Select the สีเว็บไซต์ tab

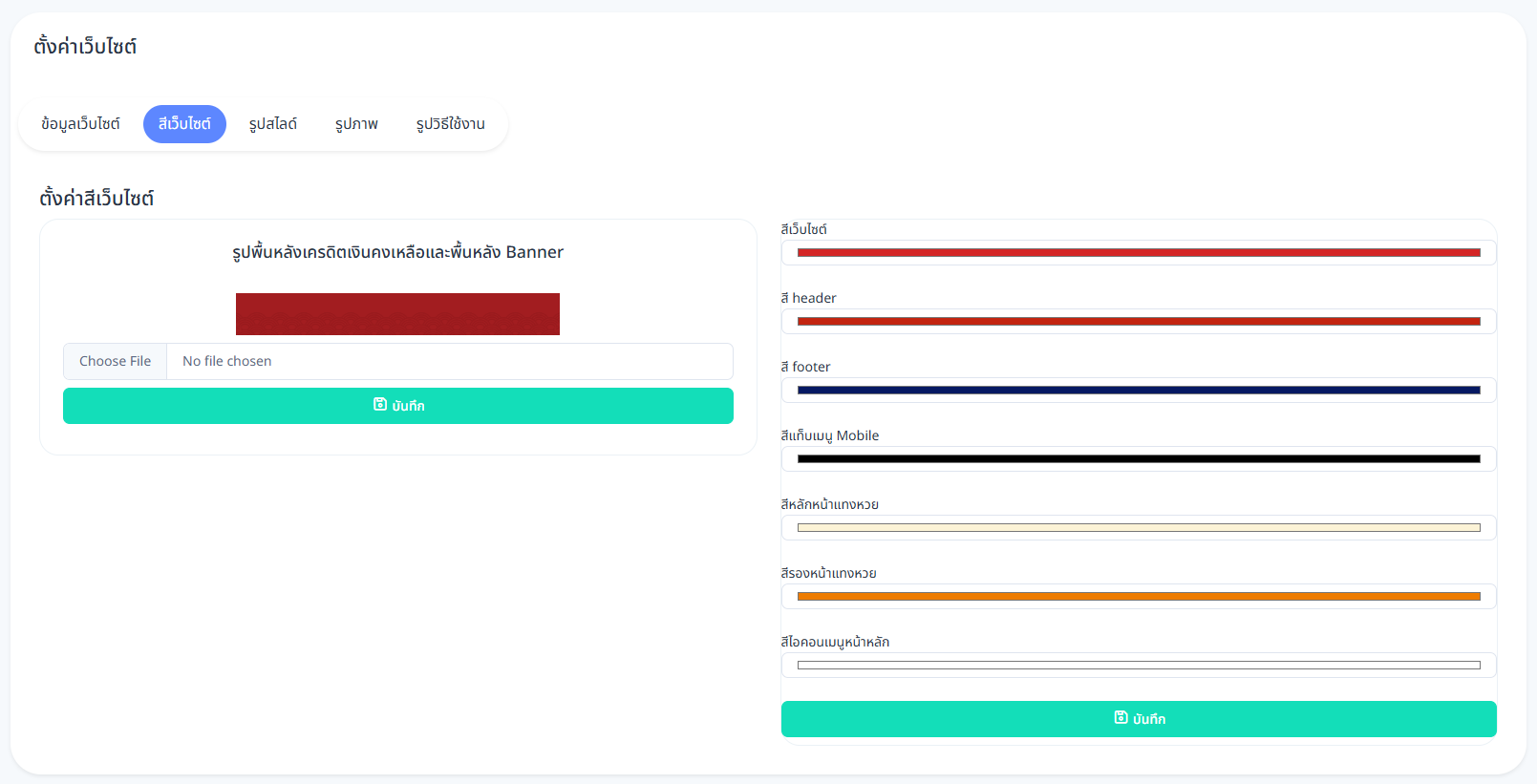point(184,124)
